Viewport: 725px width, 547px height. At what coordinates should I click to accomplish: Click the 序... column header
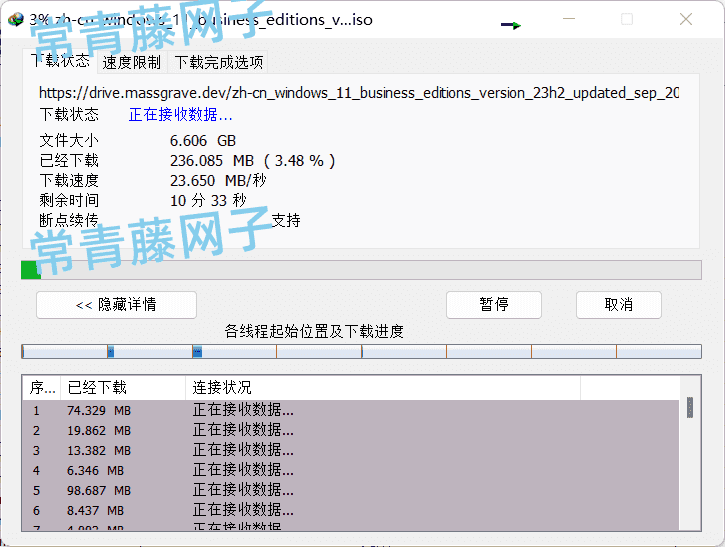(x=42, y=387)
